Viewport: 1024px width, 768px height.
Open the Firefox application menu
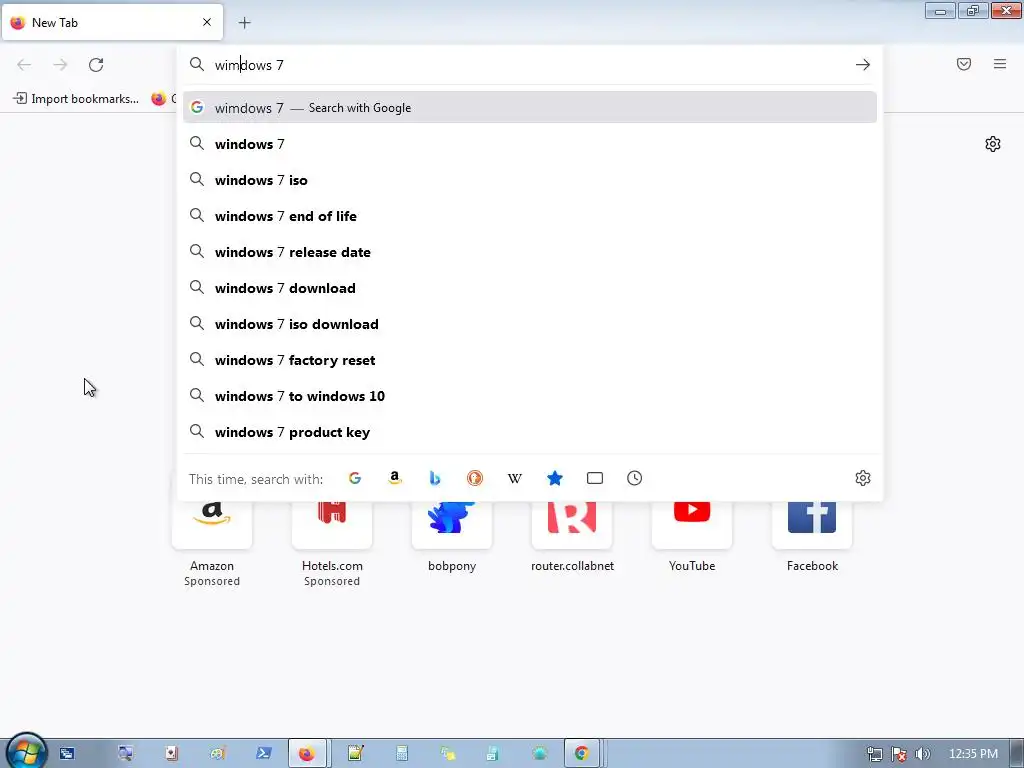click(1000, 64)
